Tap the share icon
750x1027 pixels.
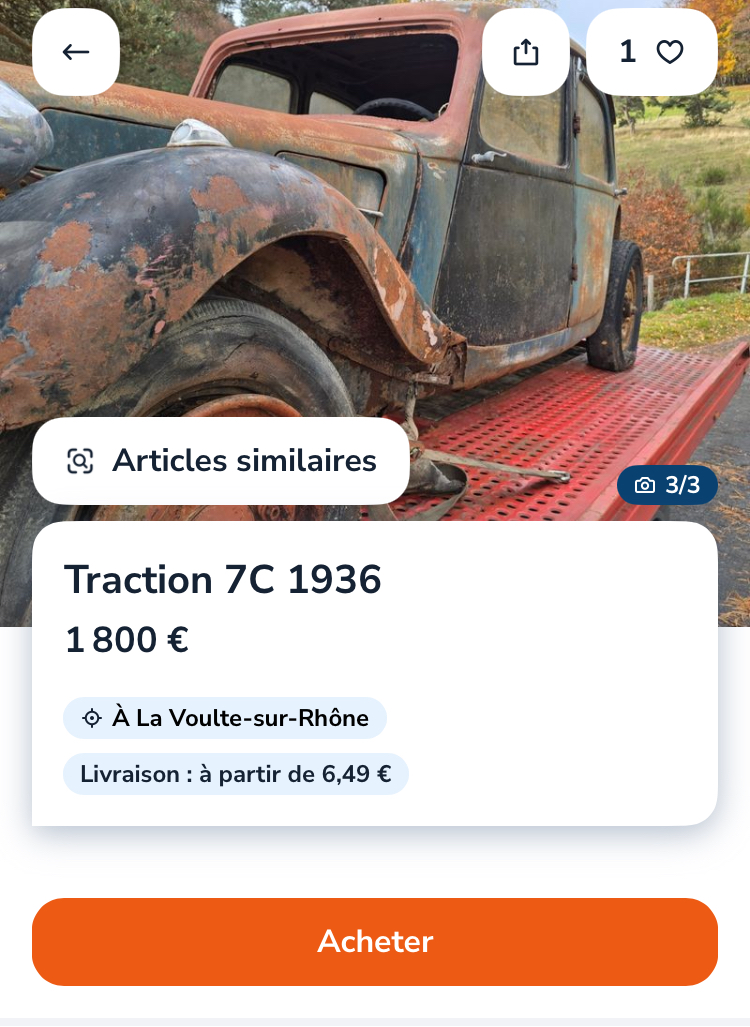tap(525, 52)
